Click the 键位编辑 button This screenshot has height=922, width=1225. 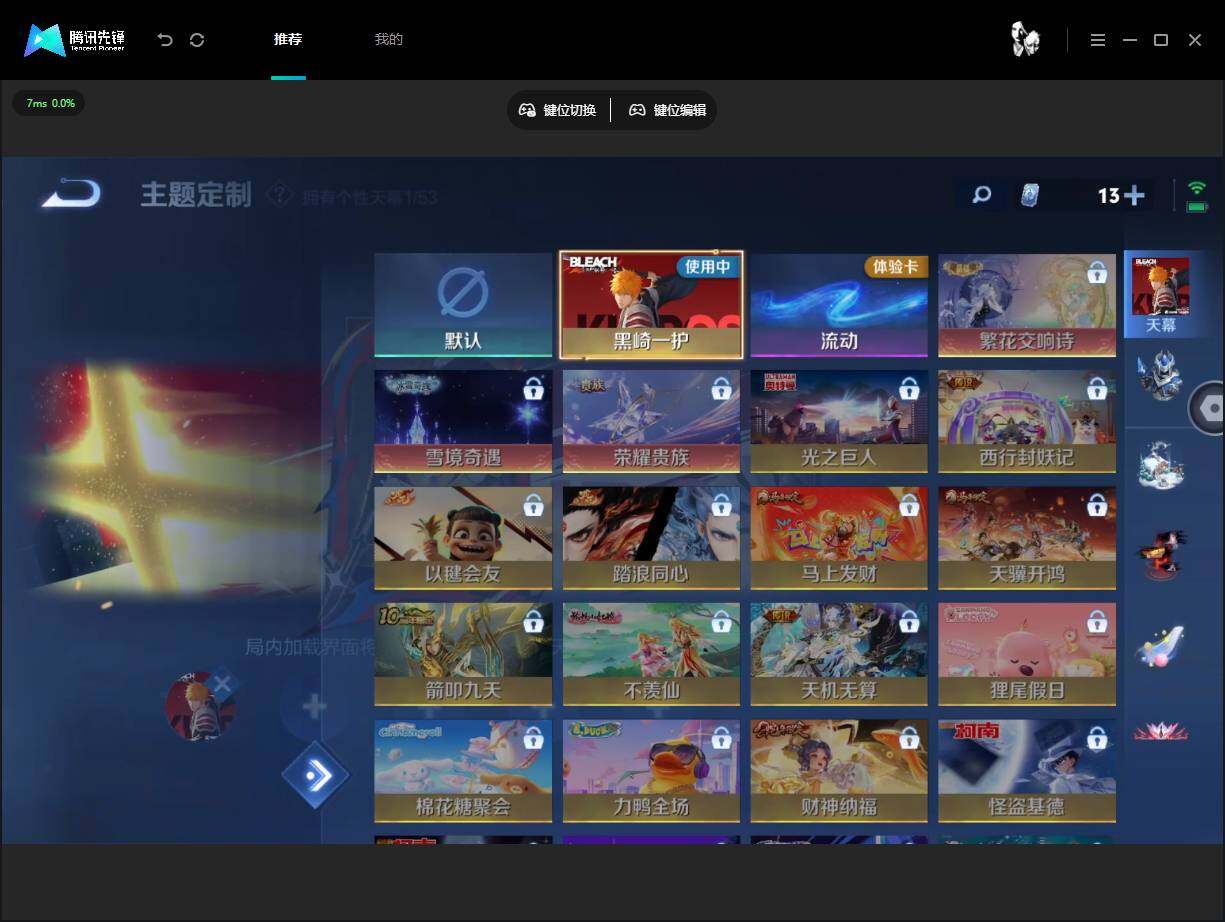click(667, 110)
